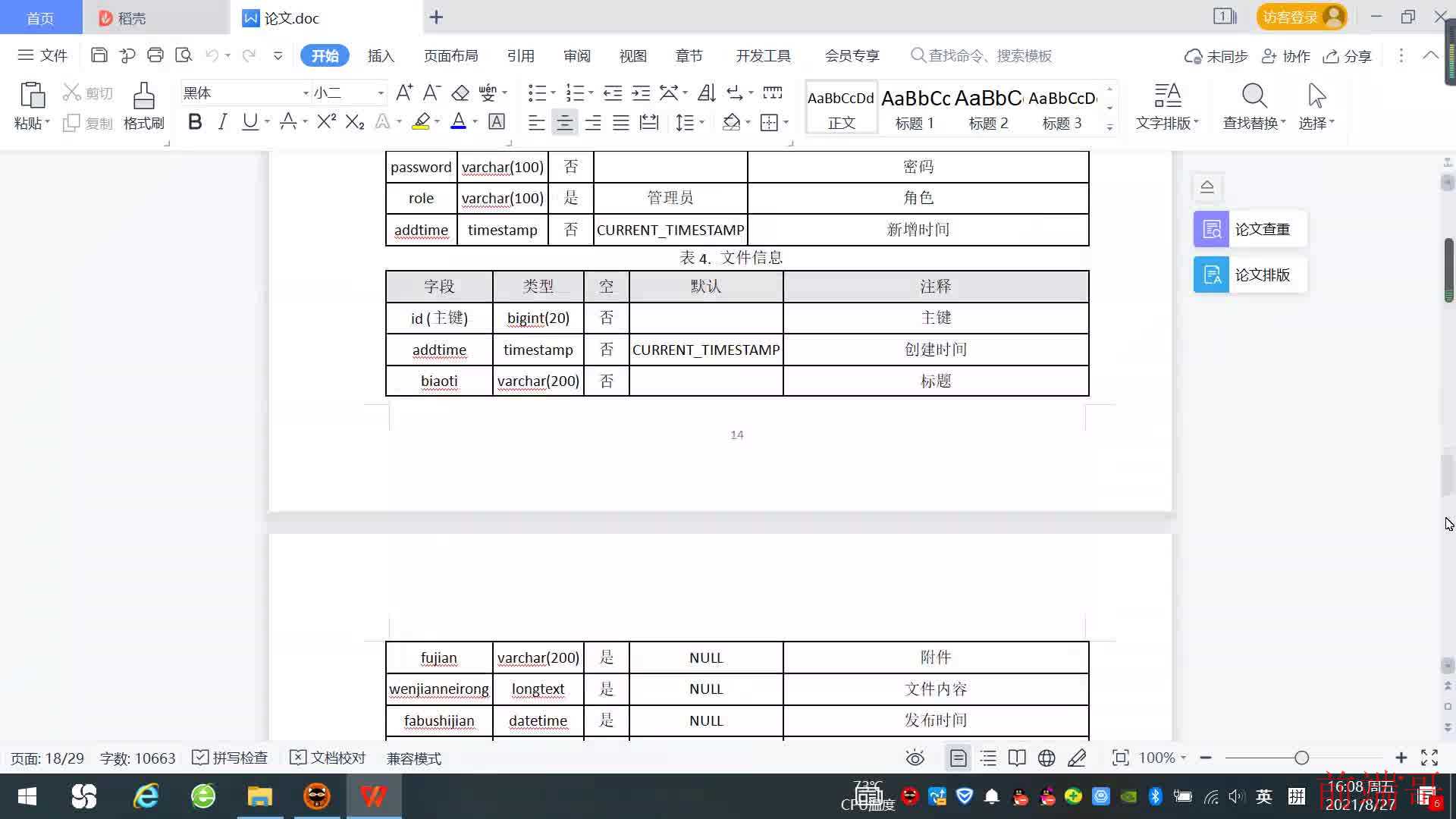Click the Paste clipboard icon
The image size is (1456, 819).
point(32,96)
